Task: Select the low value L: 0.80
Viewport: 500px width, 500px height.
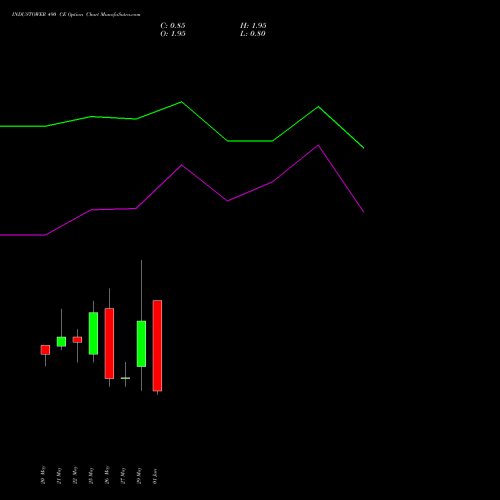Action: click(x=253, y=34)
